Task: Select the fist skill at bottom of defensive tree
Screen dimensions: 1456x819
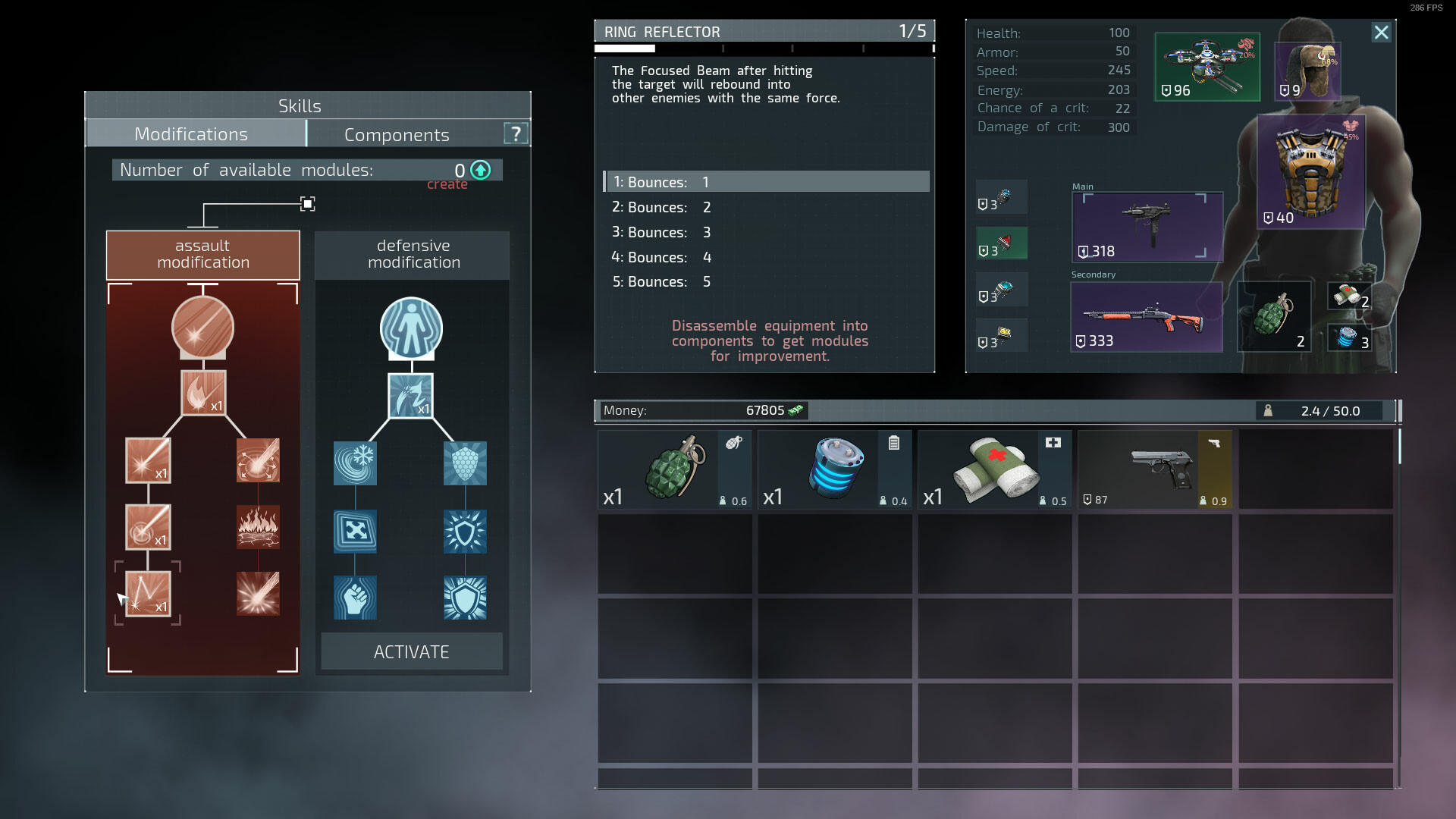Action: pyautogui.click(x=355, y=598)
